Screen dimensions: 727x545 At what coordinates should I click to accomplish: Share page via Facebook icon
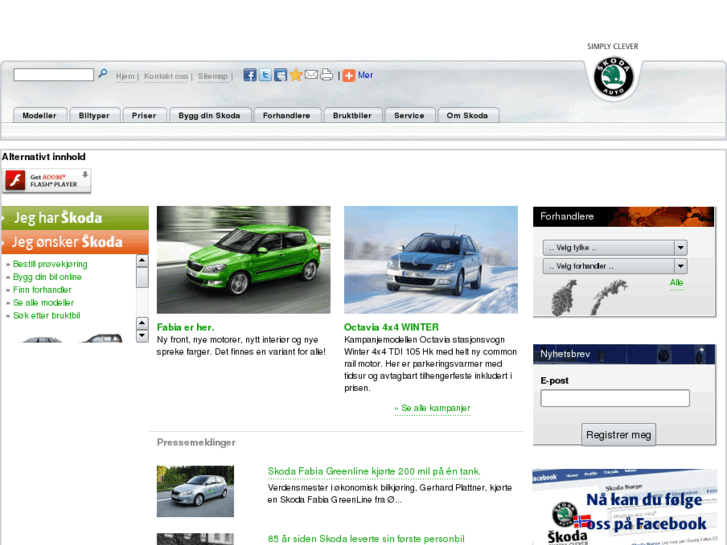click(250, 75)
